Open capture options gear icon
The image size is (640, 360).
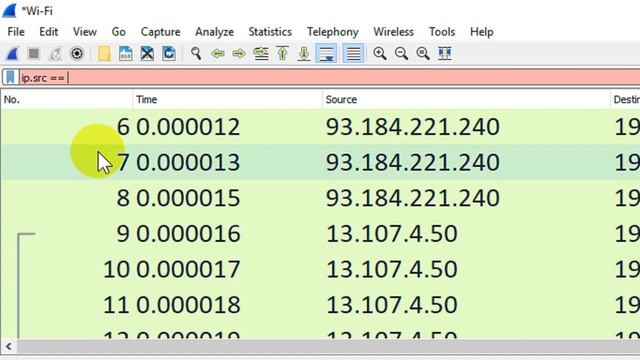point(77,53)
